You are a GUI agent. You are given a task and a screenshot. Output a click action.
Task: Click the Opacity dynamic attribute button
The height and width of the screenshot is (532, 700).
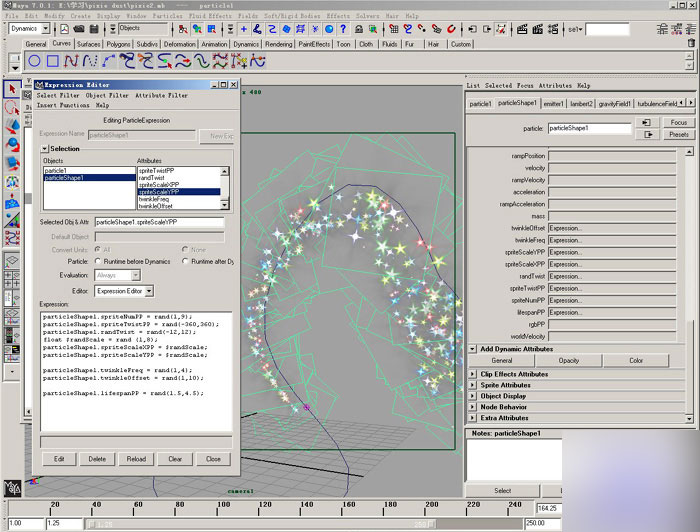[568, 360]
